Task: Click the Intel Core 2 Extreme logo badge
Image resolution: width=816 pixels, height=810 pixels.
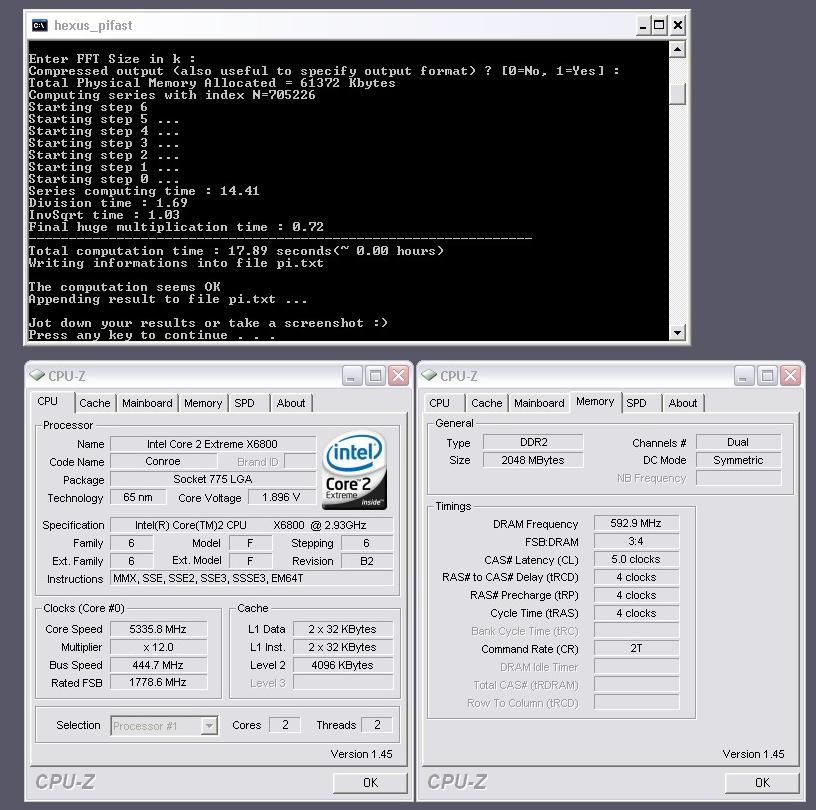Action: pos(355,470)
